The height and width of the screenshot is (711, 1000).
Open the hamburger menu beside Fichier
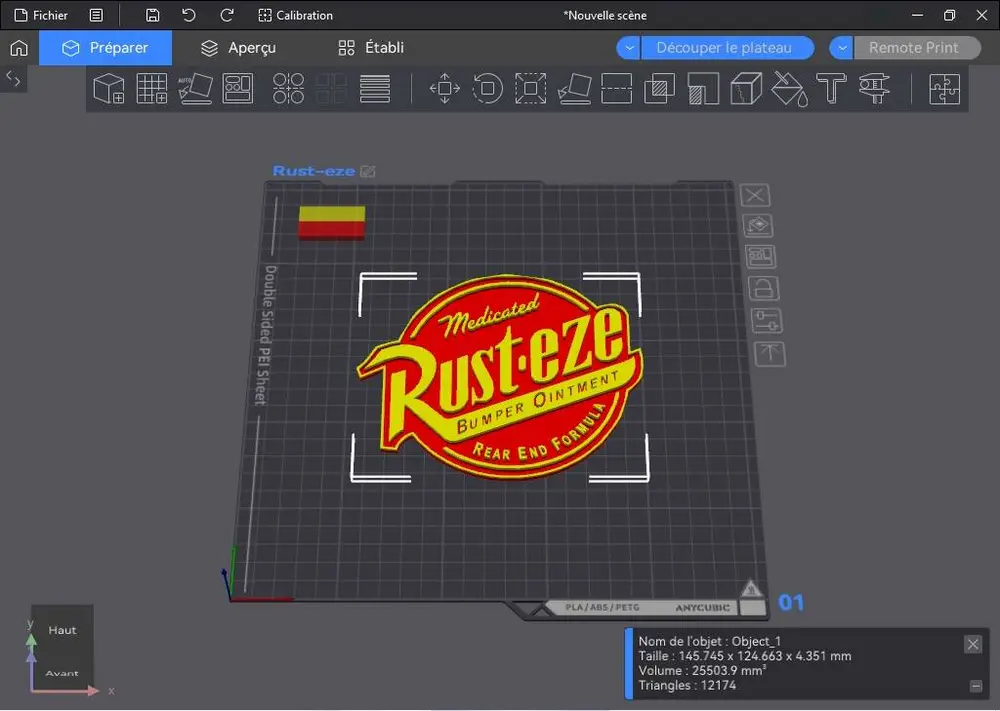(96, 15)
